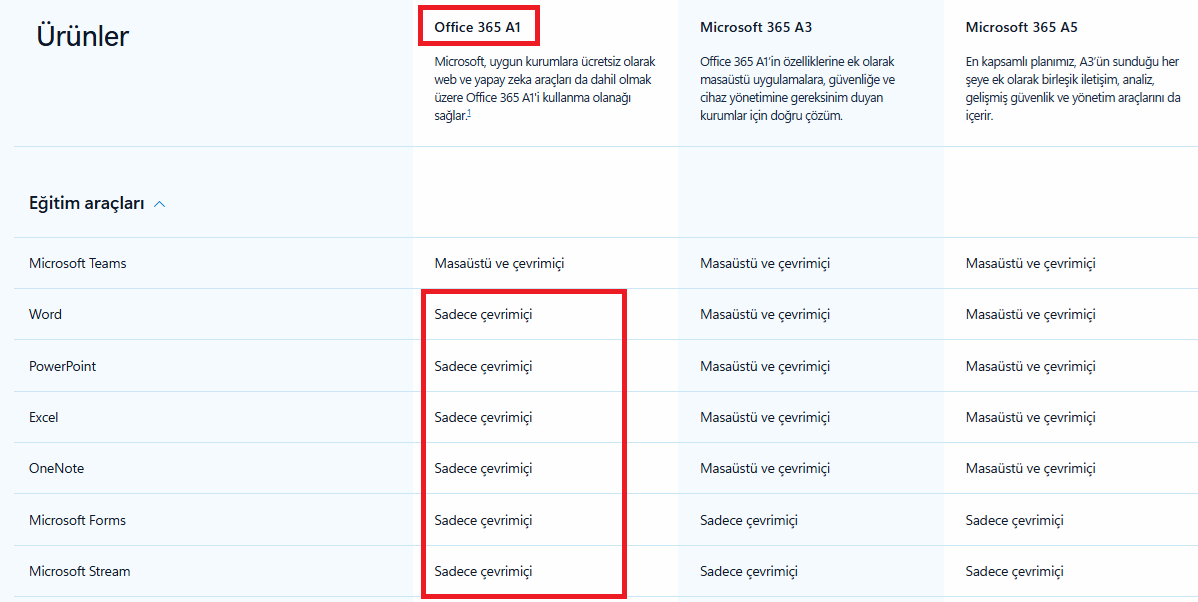Click PowerPoint value under Microsoft 365 A3
The width and height of the screenshot is (1198, 602).
[765, 367]
